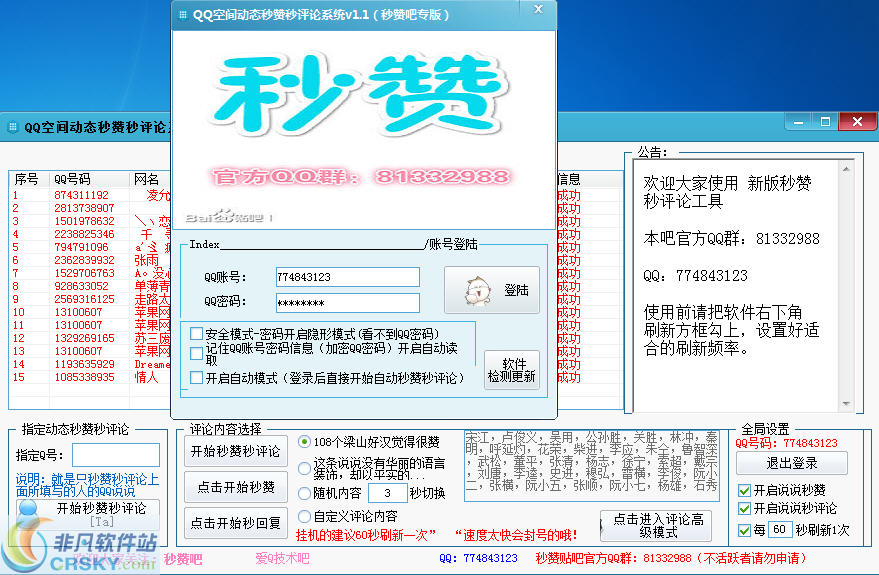This screenshot has width=879, height=575.
Task: Select row with QQ 1529706763
Action: (x=90, y=273)
